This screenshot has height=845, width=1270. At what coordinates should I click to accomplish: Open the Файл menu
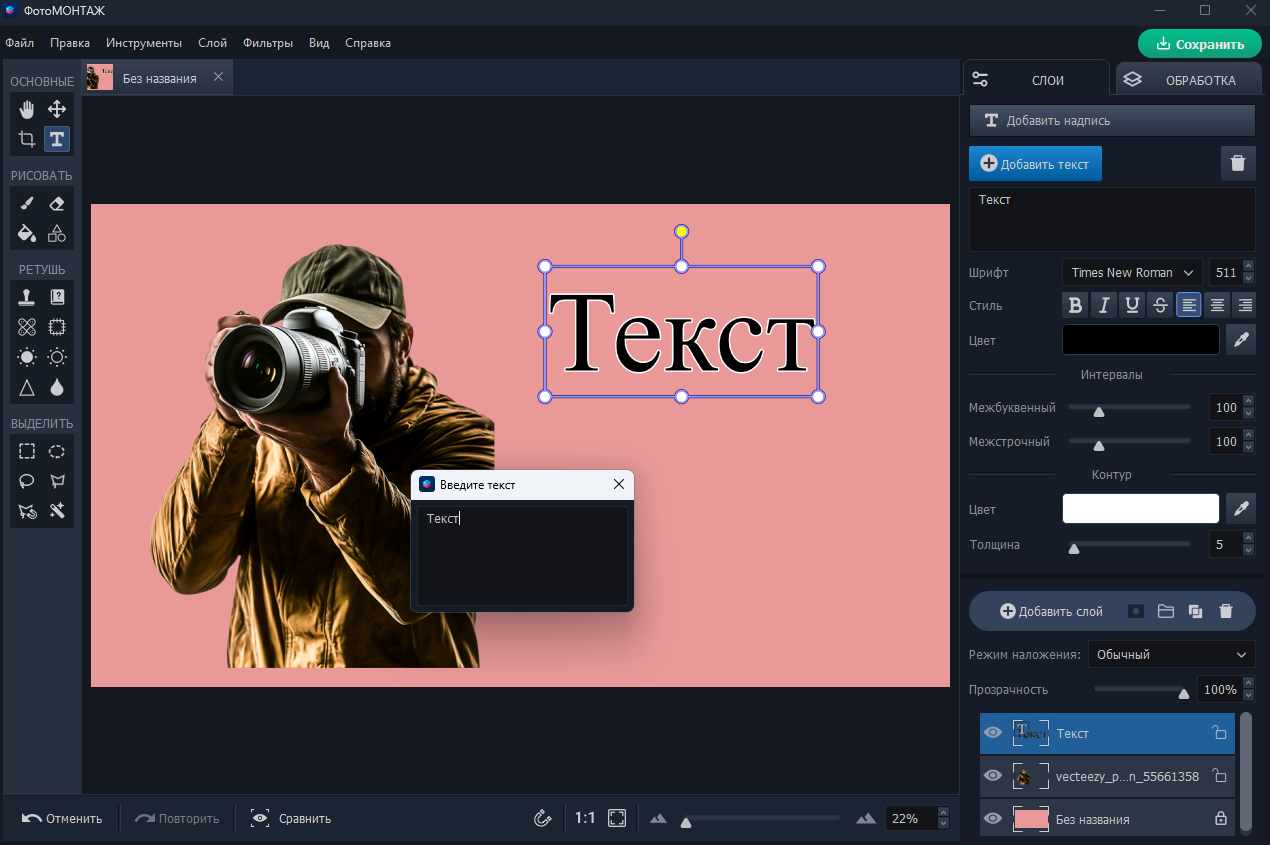19,43
